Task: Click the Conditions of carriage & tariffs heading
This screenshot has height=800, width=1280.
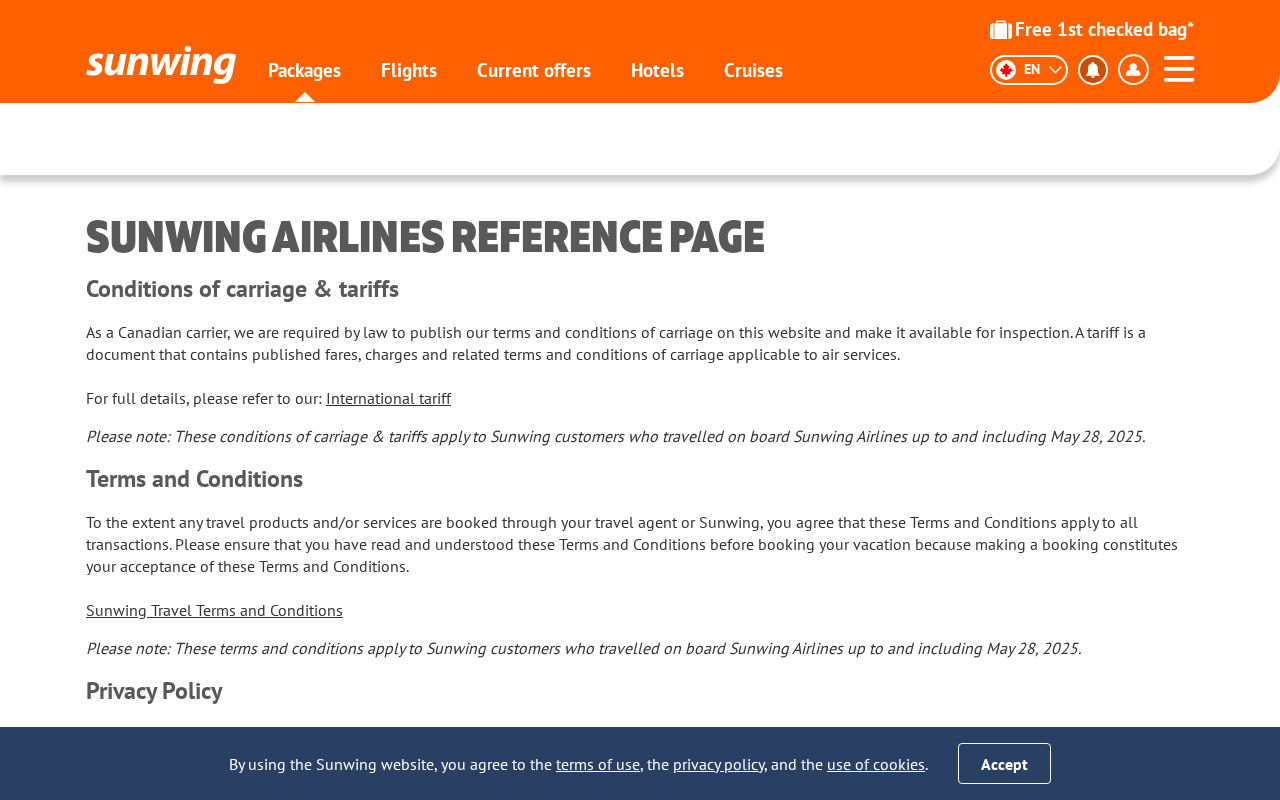Action: pos(242,289)
